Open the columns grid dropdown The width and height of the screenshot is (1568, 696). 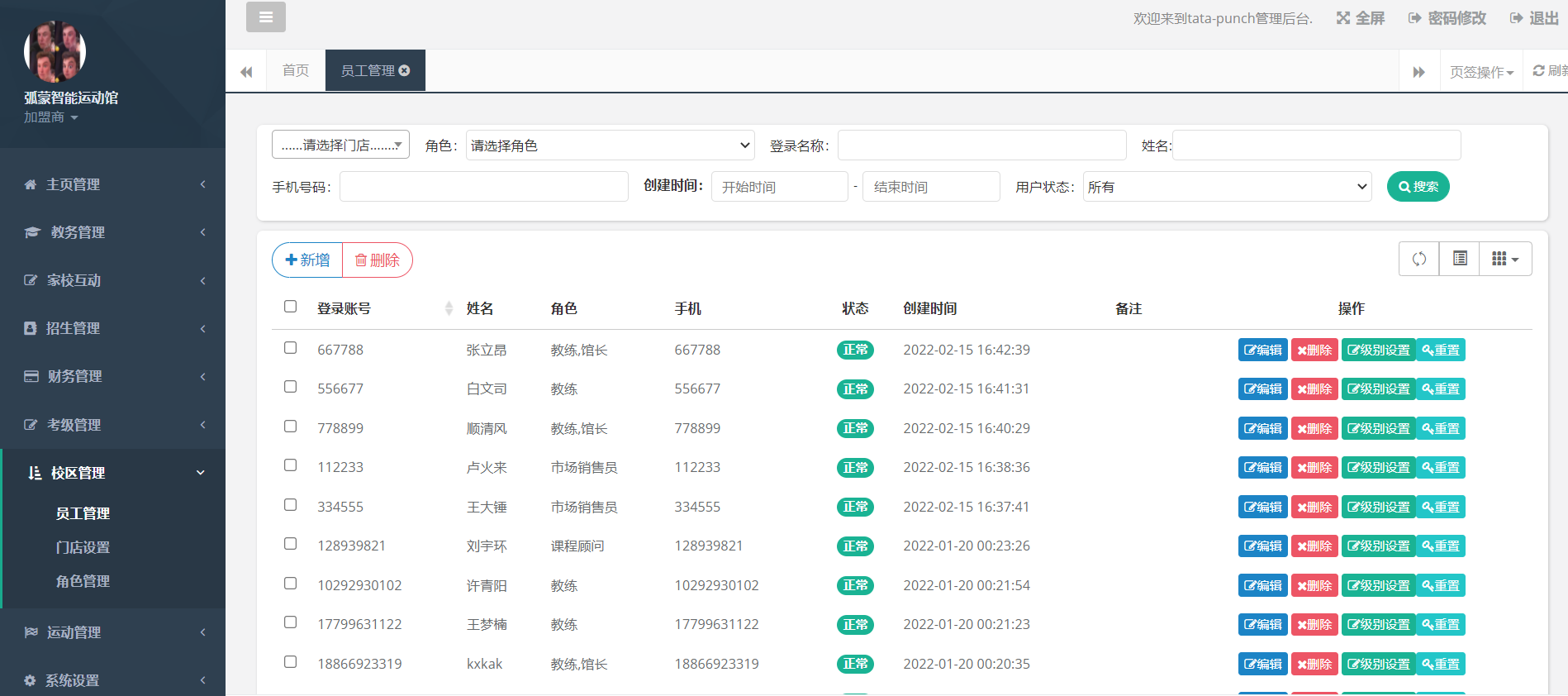coord(1505,259)
